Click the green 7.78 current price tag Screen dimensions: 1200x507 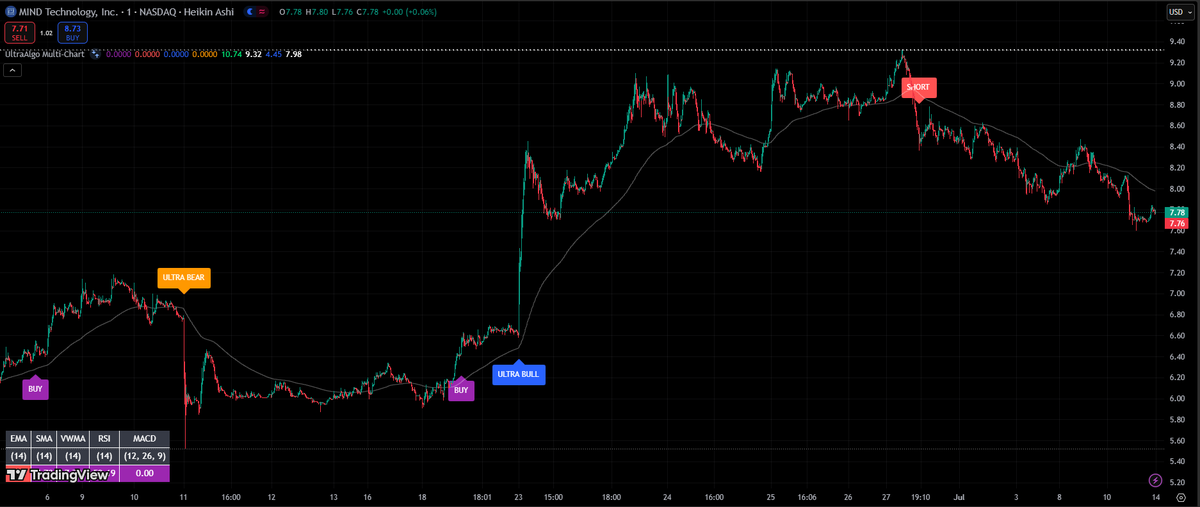(1177, 212)
